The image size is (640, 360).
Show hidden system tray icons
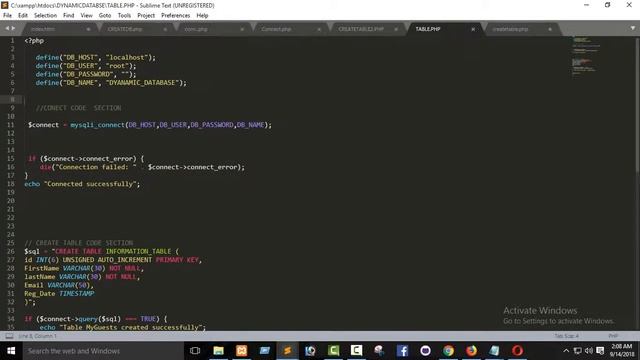click(566, 351)
